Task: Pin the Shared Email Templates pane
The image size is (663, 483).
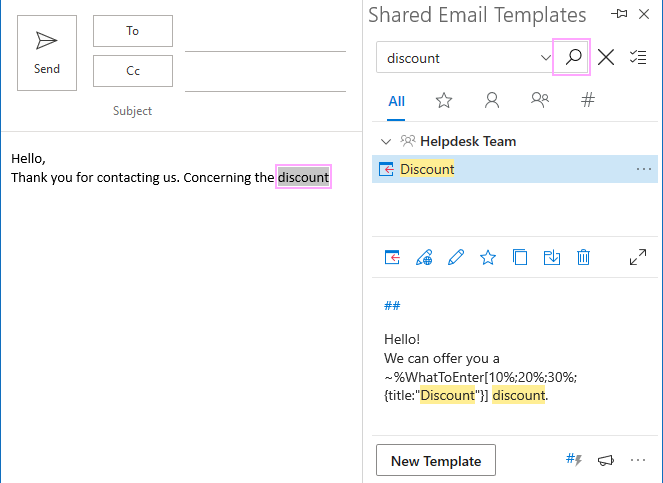Action: click(x=619, y=14)
